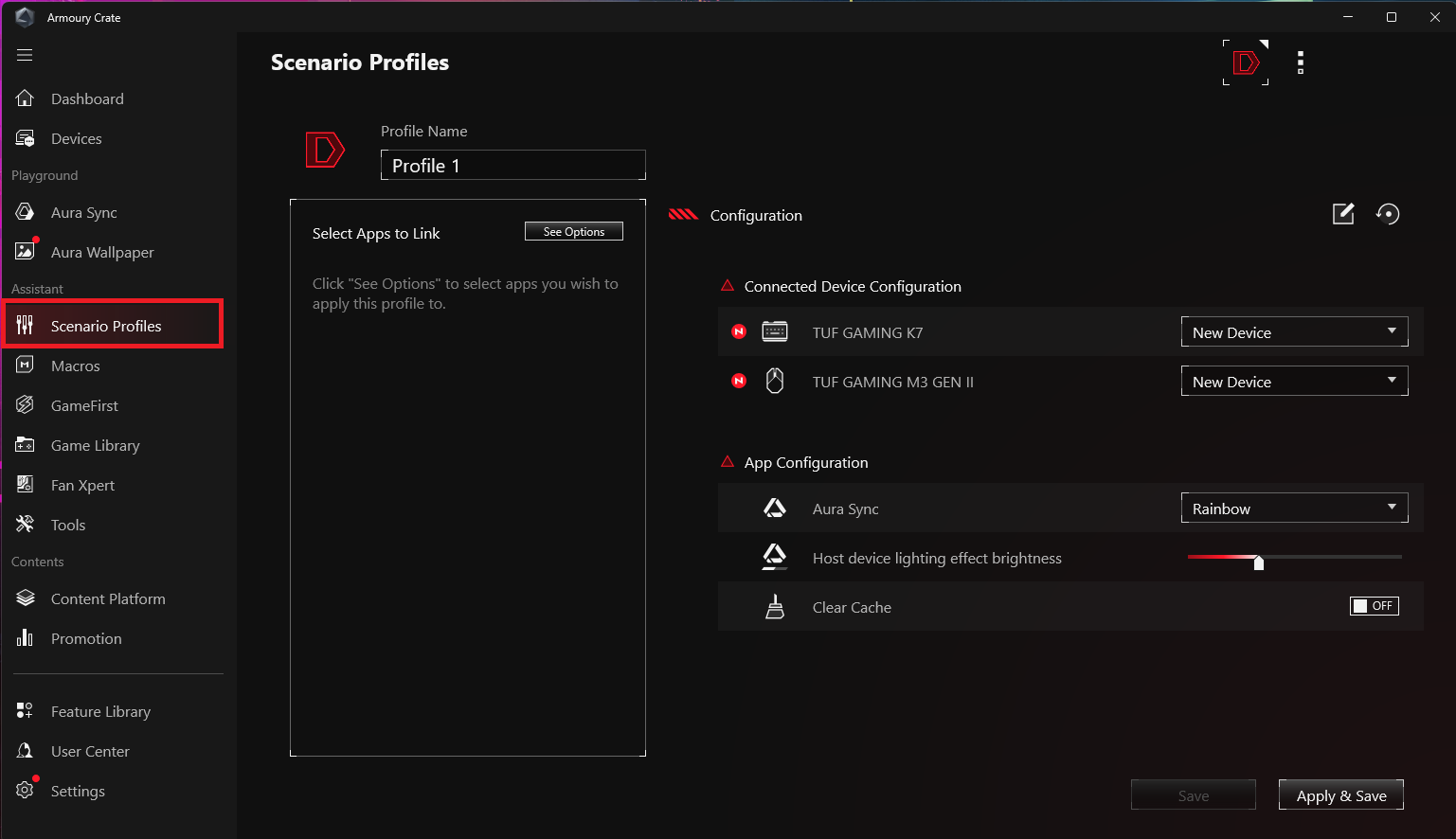Click the TUF GAMING M3 mouse icon
The height and width of the screenshot is (839, 1456).
(775, 381)
